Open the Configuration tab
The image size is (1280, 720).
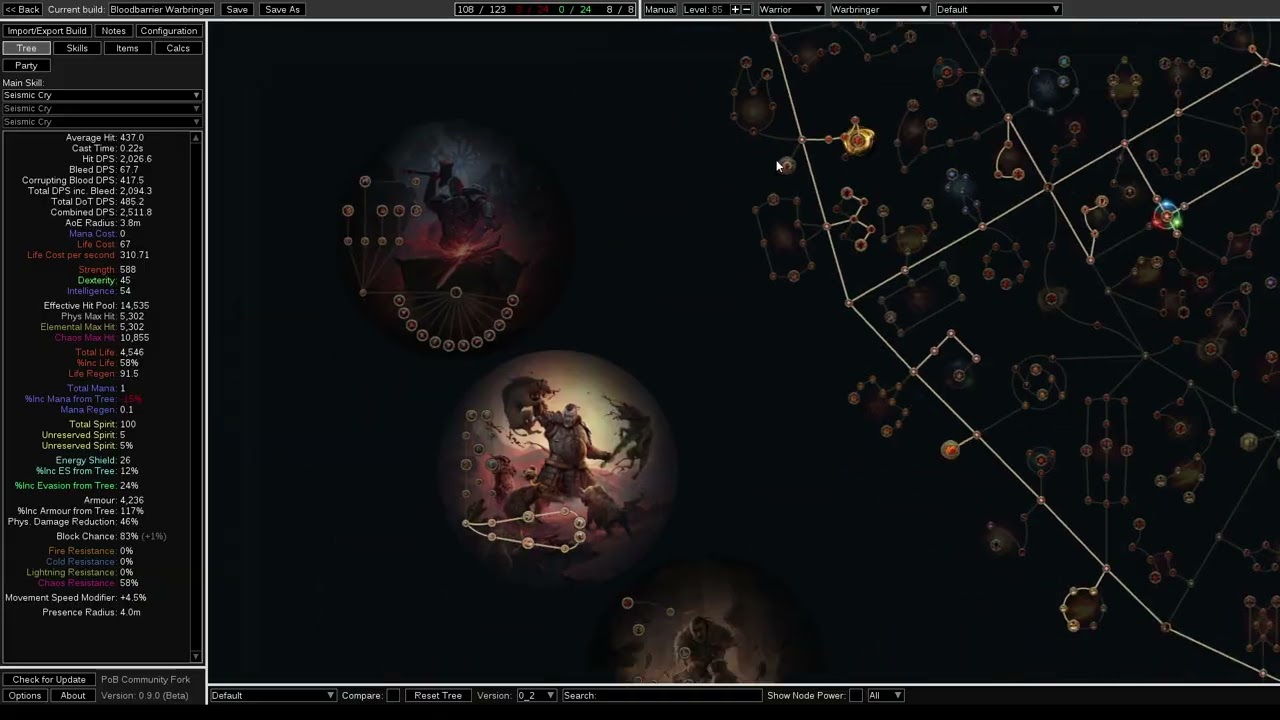pyautogui.click(x=168, y=31)
